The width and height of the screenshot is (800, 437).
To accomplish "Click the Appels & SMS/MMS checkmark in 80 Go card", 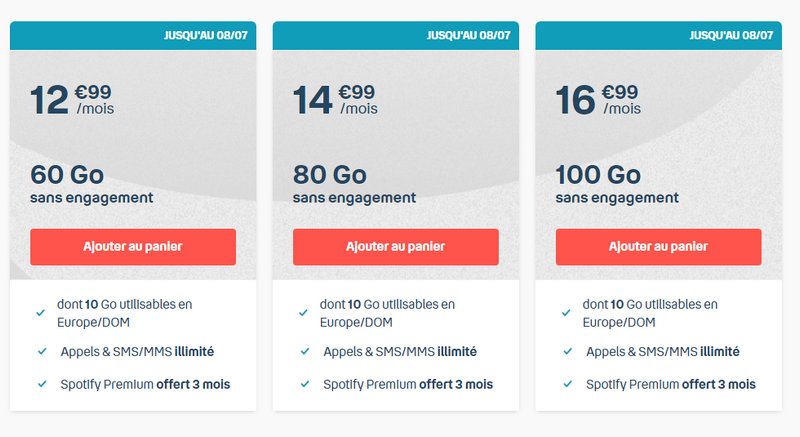I will tap(303, 352).
